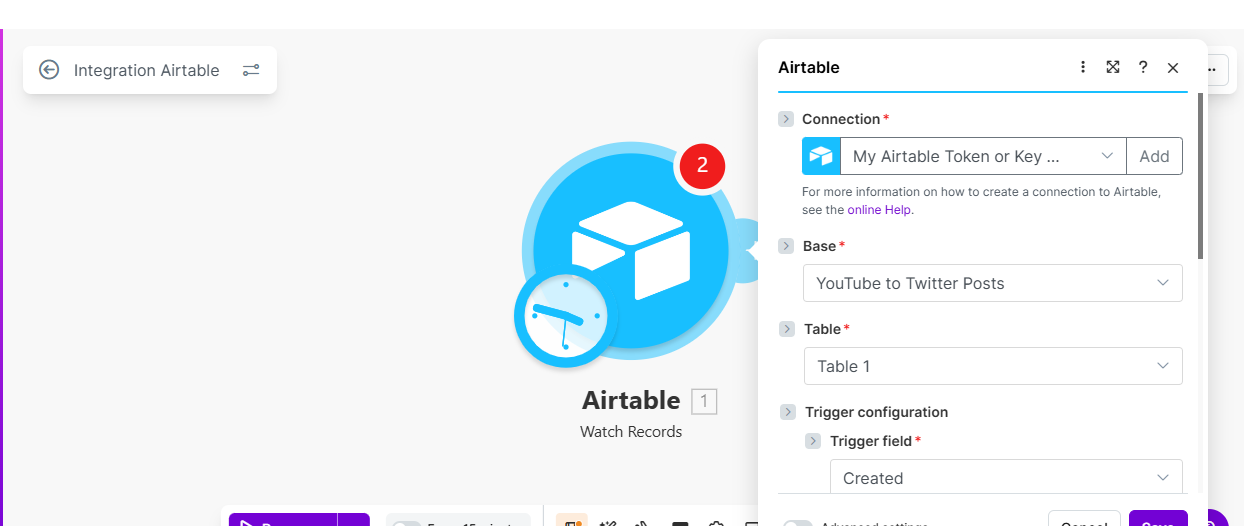Click the Integration Airtable scenario name

point(147,70)
